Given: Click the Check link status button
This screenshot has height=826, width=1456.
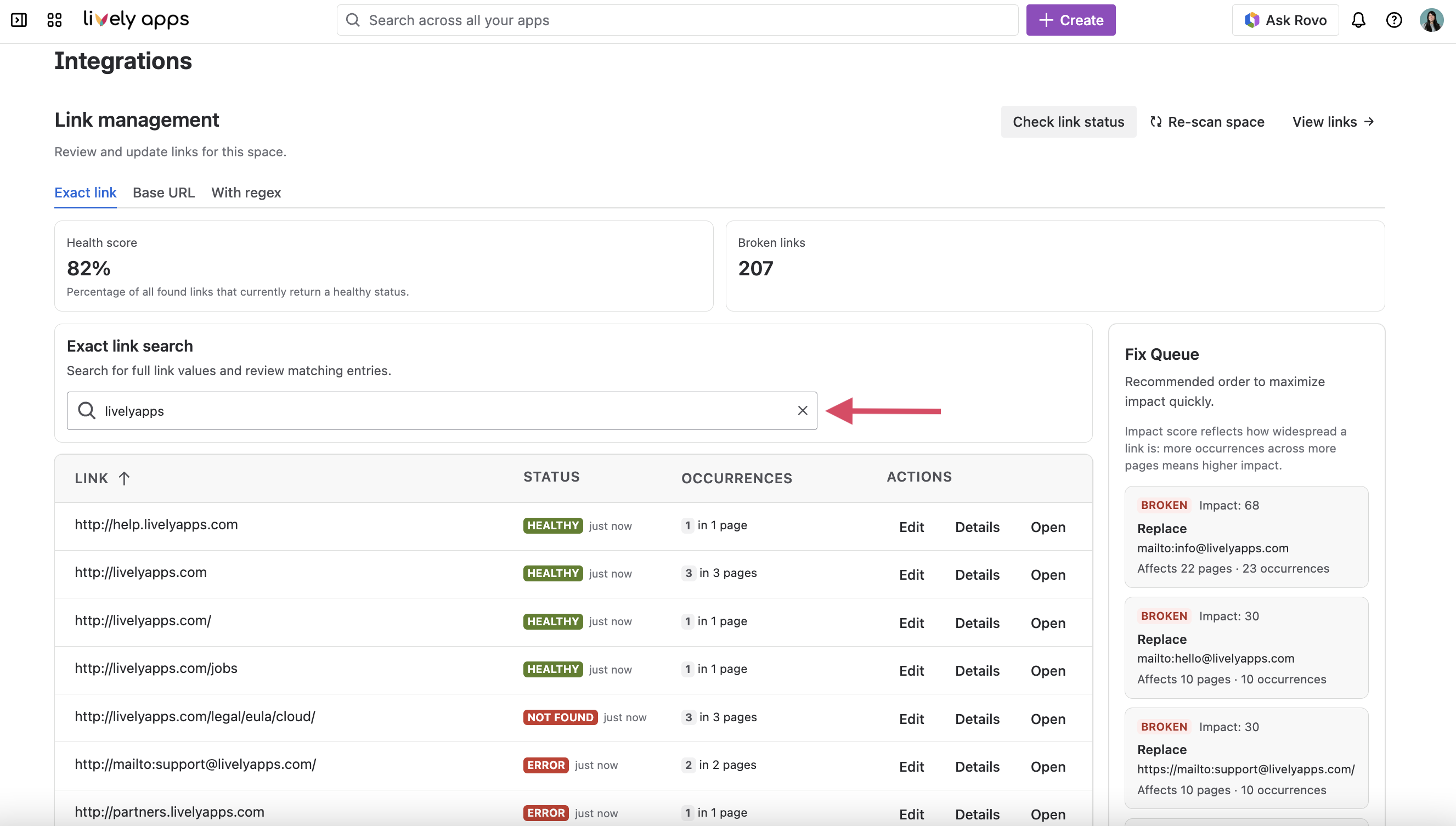Looking at the screenshot, I should [x=1068, y=121].
